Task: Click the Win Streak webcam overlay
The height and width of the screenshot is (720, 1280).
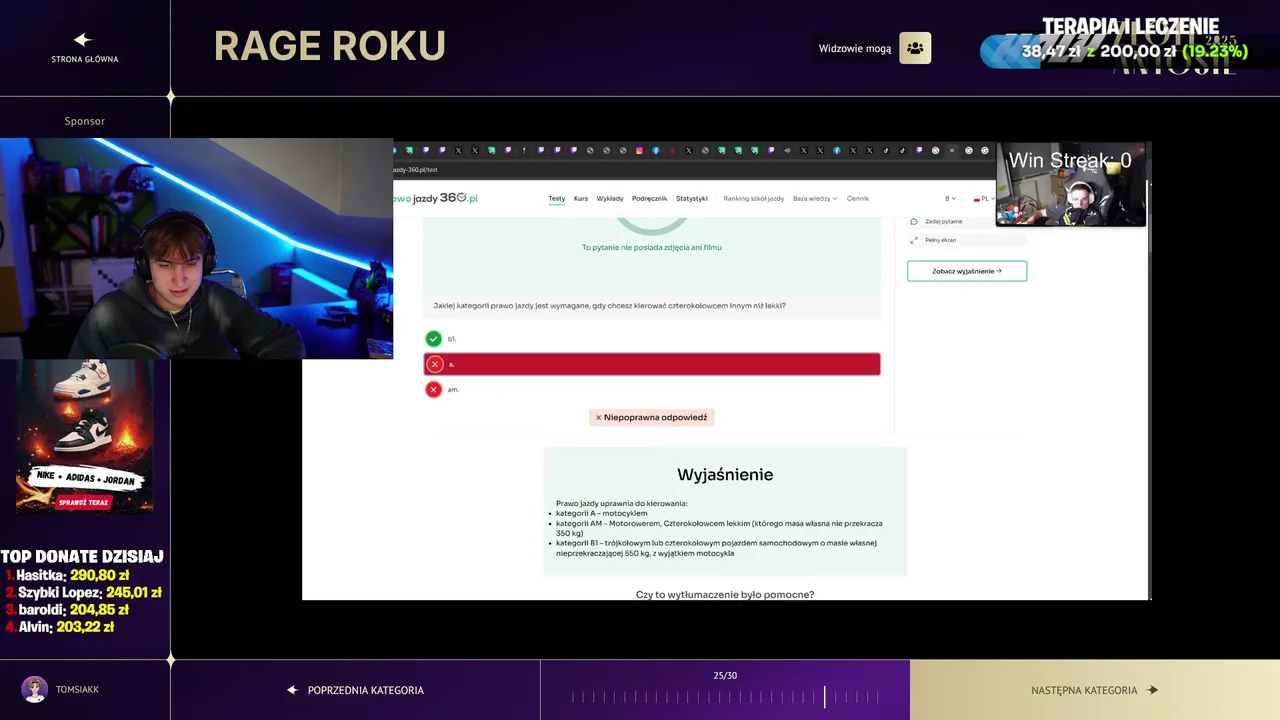Action: pyautogui.click(x=1071, y=185)
